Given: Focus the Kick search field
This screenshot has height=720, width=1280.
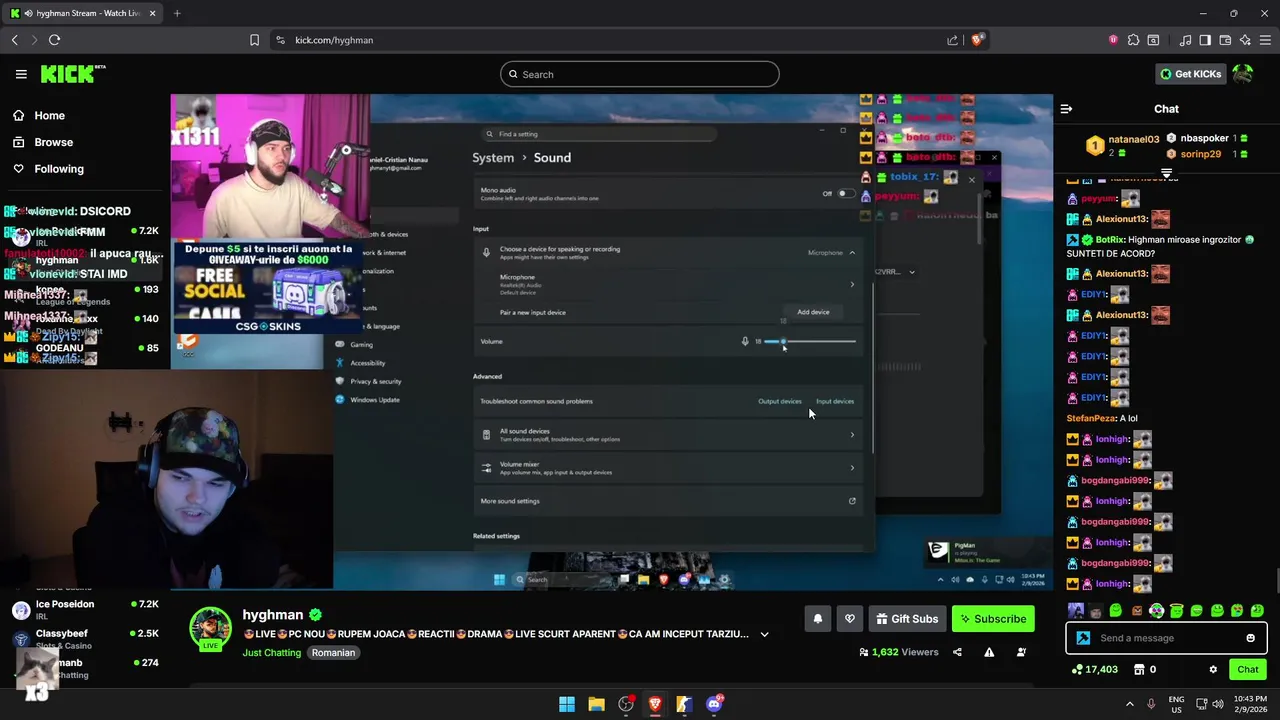Looking at the screenshot, I should (640, 74).
